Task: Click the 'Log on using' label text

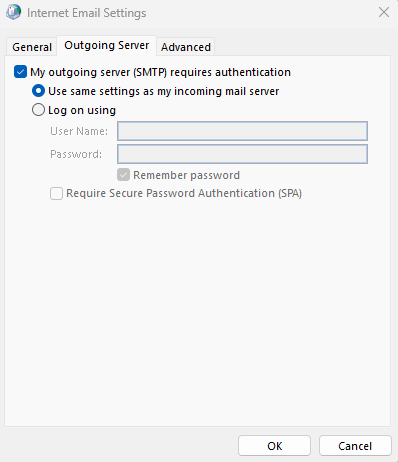Action: point(82,110)
